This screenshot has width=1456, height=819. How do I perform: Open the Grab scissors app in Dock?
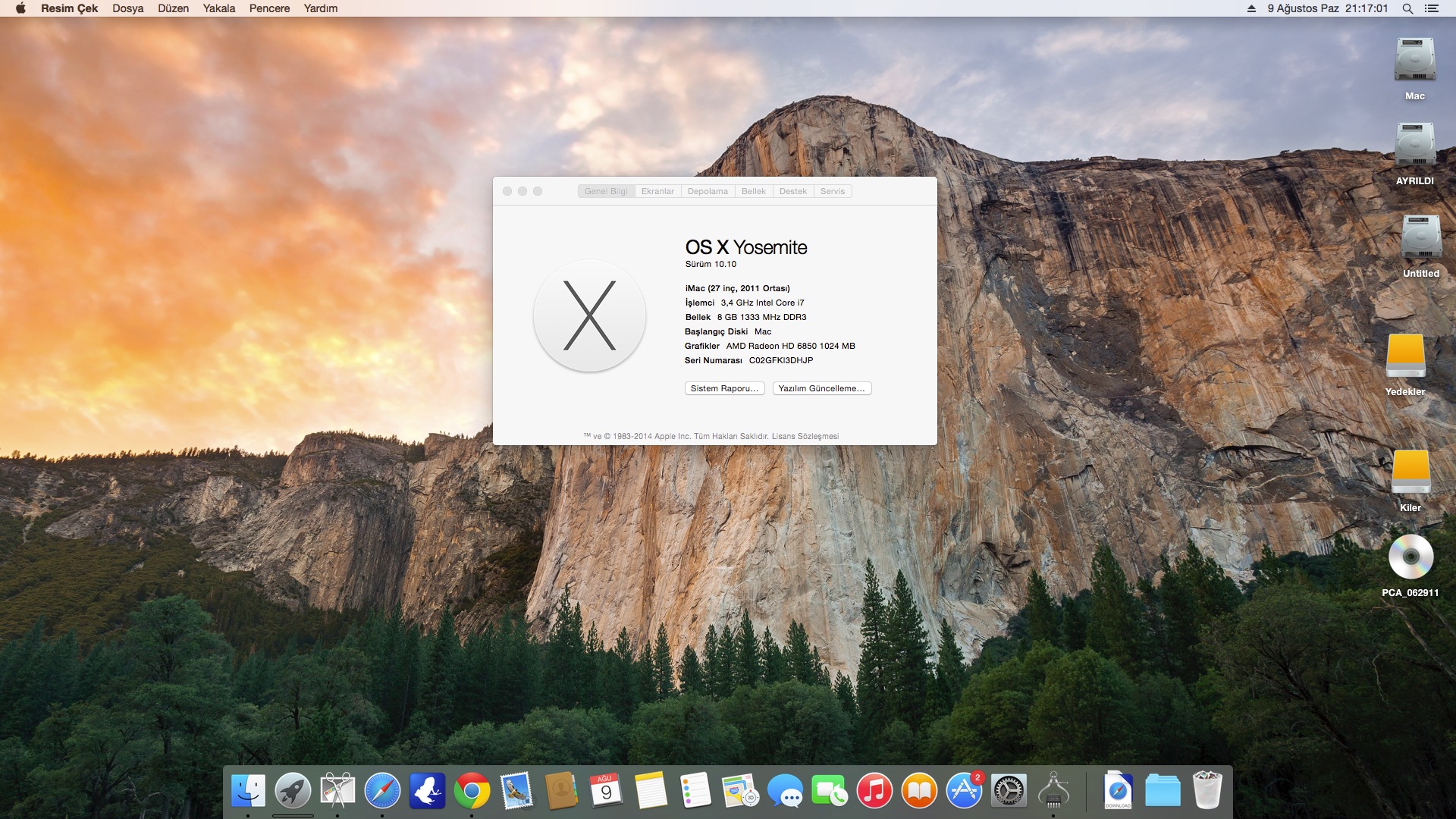pos(337,791)
